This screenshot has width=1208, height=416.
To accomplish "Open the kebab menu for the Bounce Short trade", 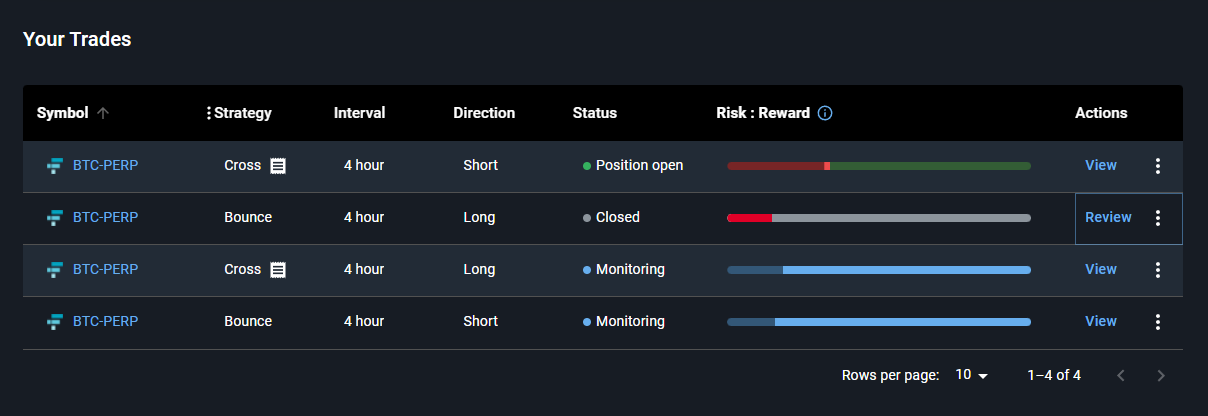I will [1158, 322].
